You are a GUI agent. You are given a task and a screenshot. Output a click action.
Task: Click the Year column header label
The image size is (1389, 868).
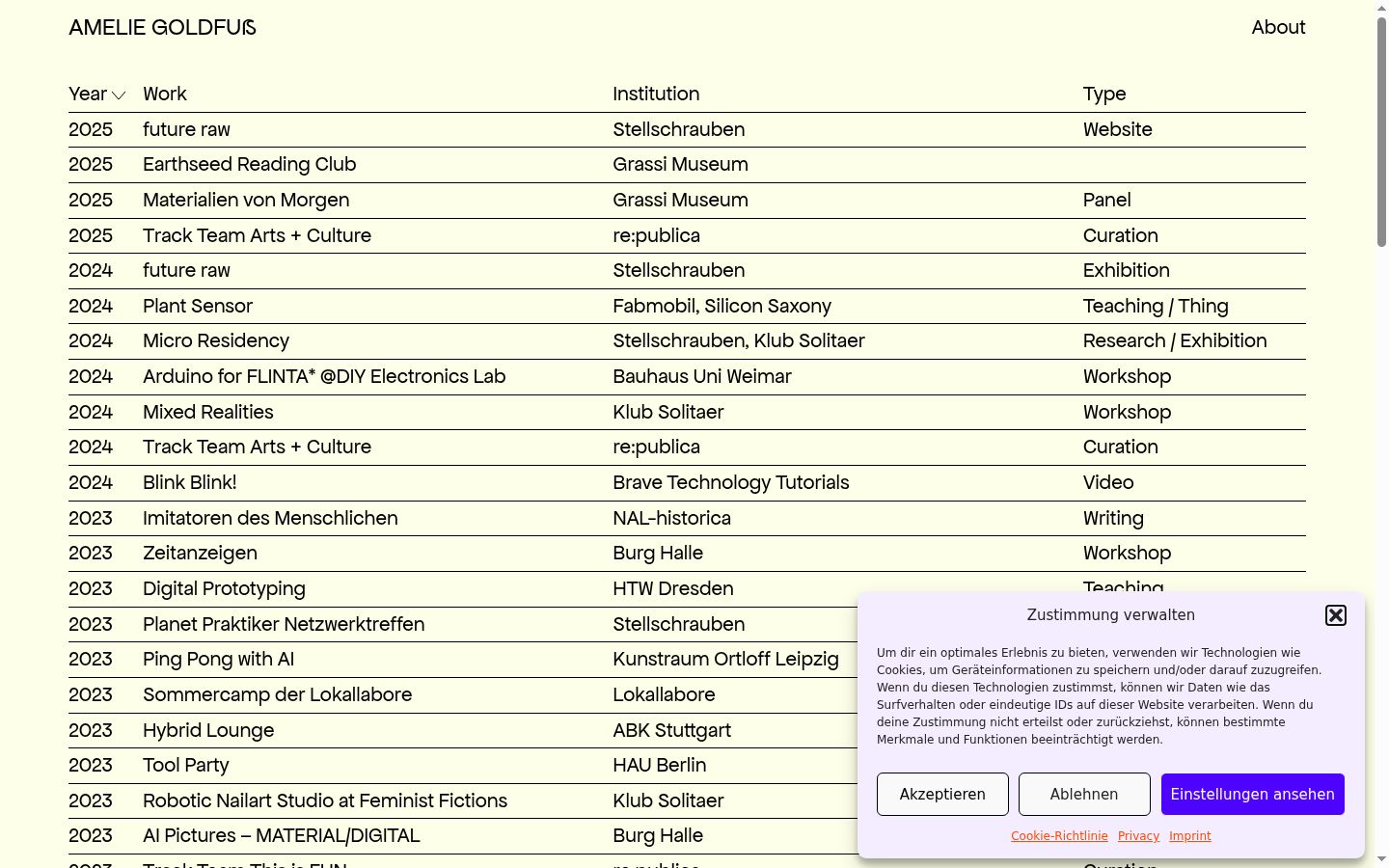pos(88,95)
